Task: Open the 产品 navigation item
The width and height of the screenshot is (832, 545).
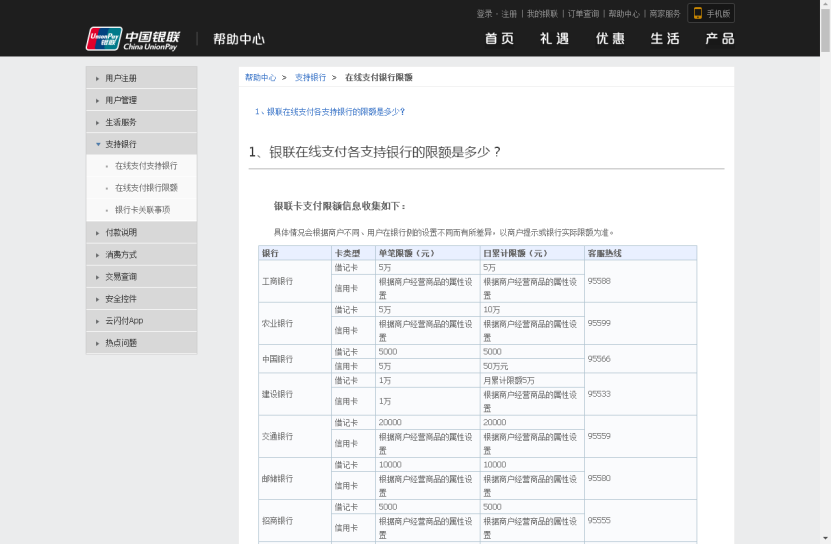Action: (x=720, y=39)
